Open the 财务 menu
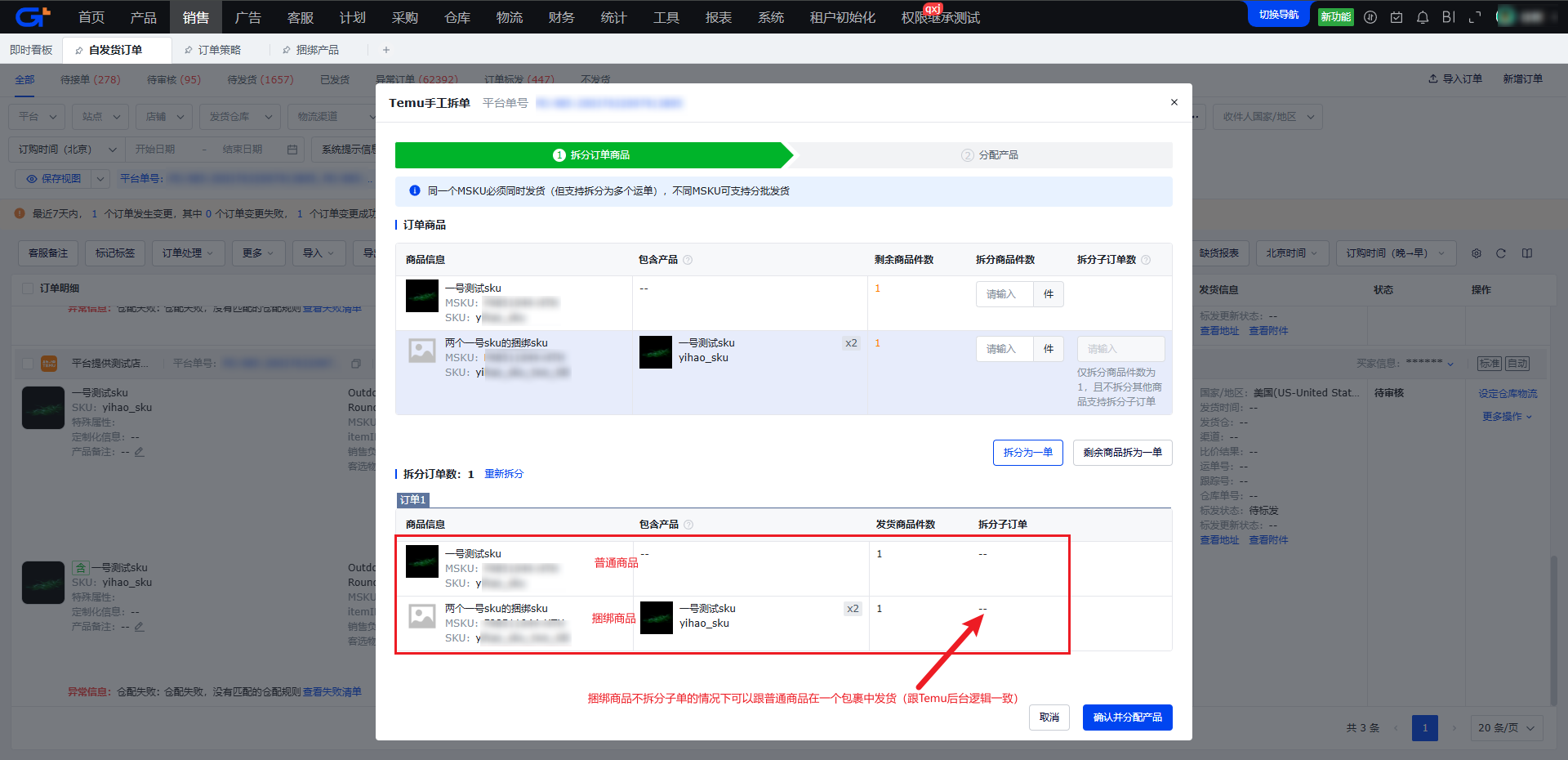1568x760 pixels. [x=562, y=17]
